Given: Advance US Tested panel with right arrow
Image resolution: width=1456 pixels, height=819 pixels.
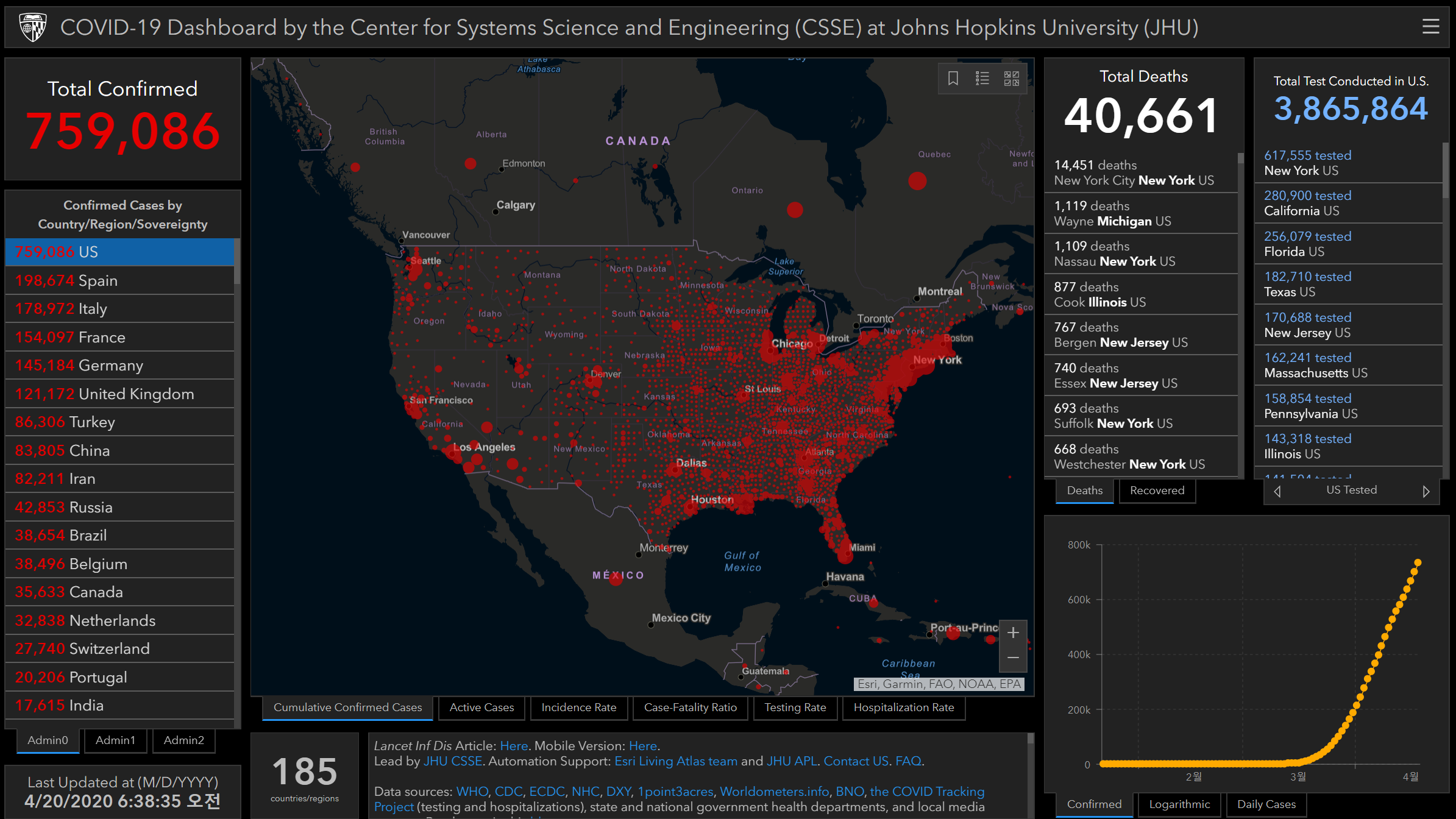Looking at the screenshot, I should point(1426,491).
